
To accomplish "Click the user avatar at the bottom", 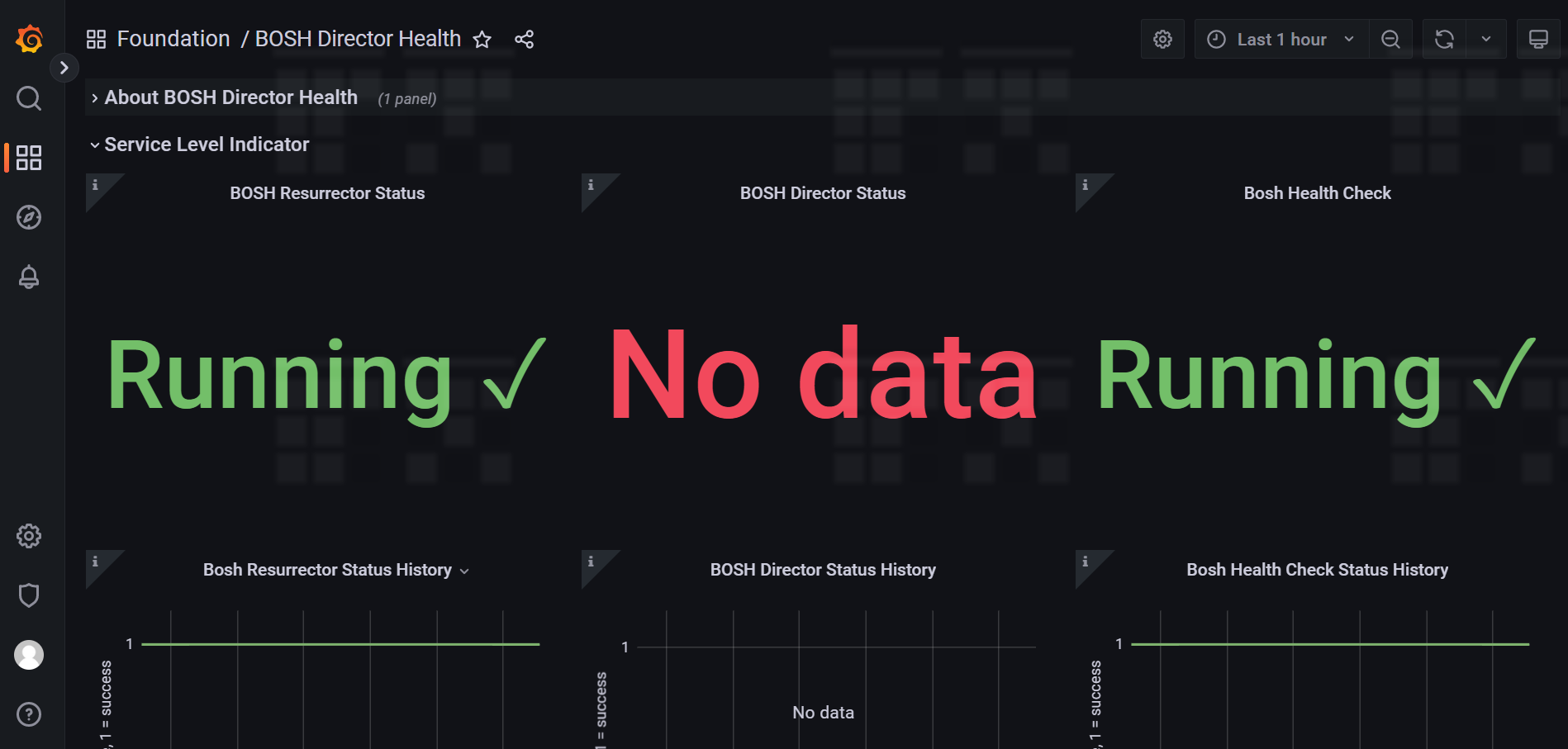I will coord(29,654).
